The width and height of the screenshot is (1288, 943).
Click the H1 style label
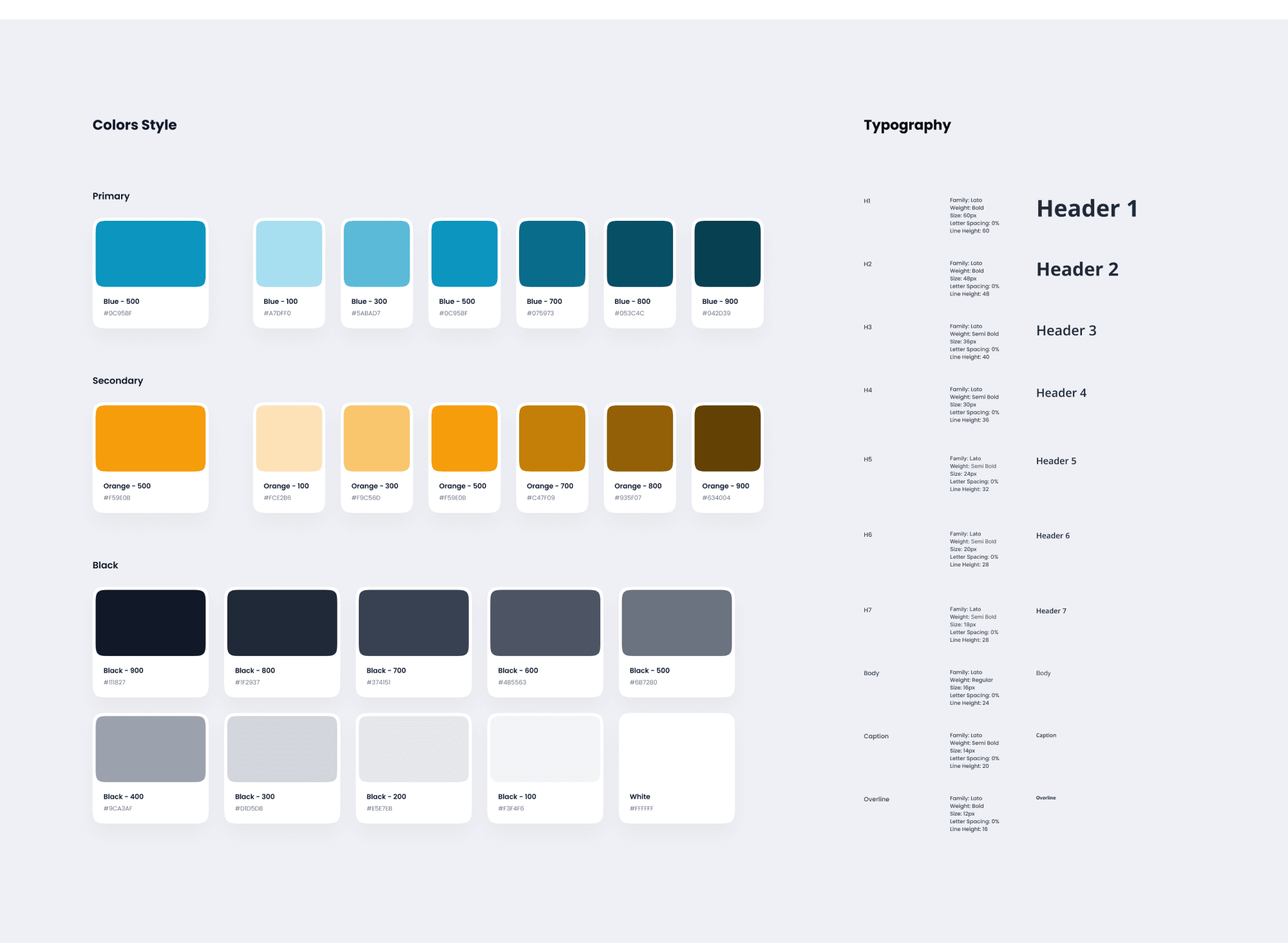[867, 201]
